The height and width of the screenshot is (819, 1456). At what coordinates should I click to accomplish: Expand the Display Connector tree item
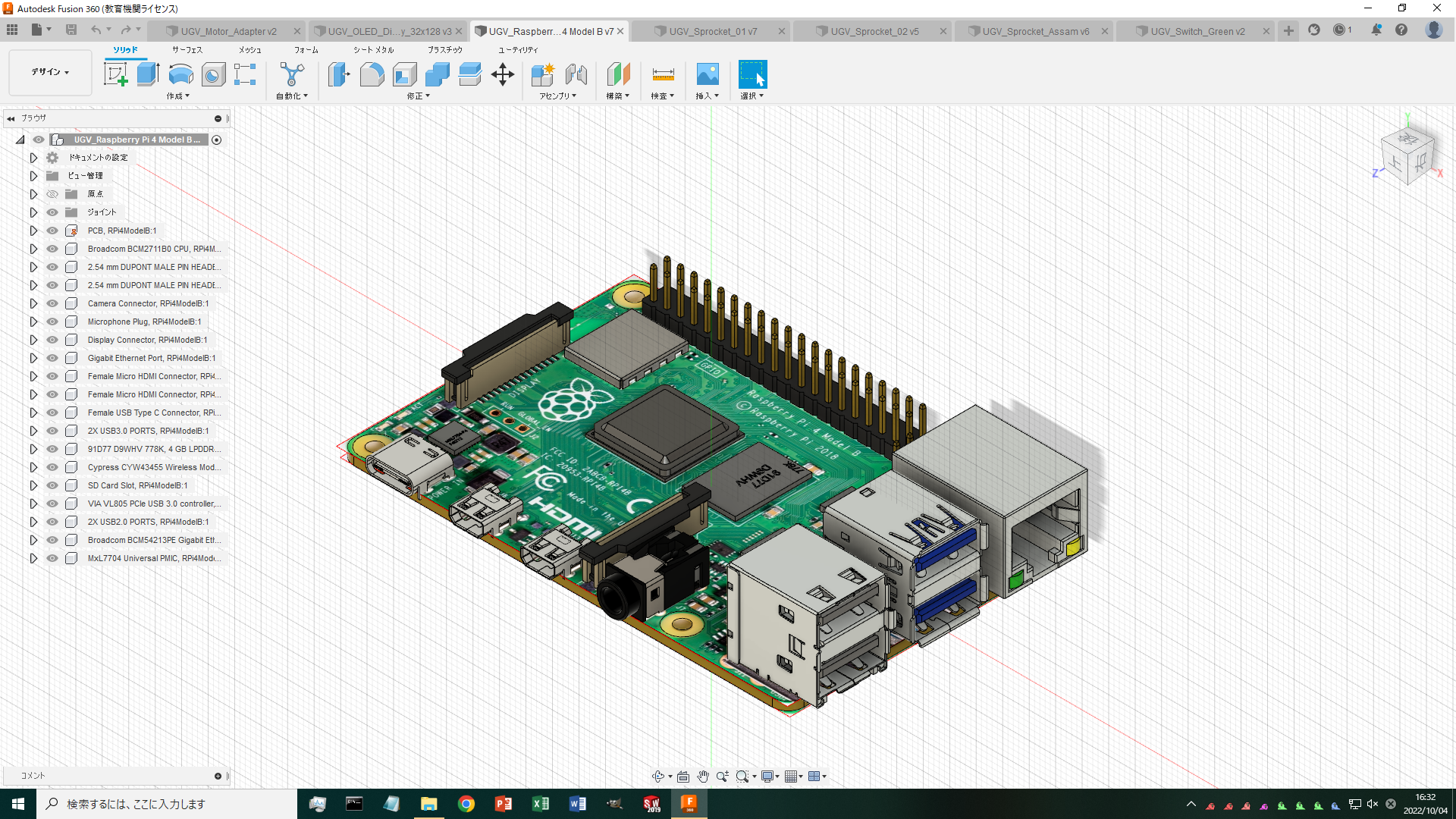pyautogui.click(x=33, y=340)
